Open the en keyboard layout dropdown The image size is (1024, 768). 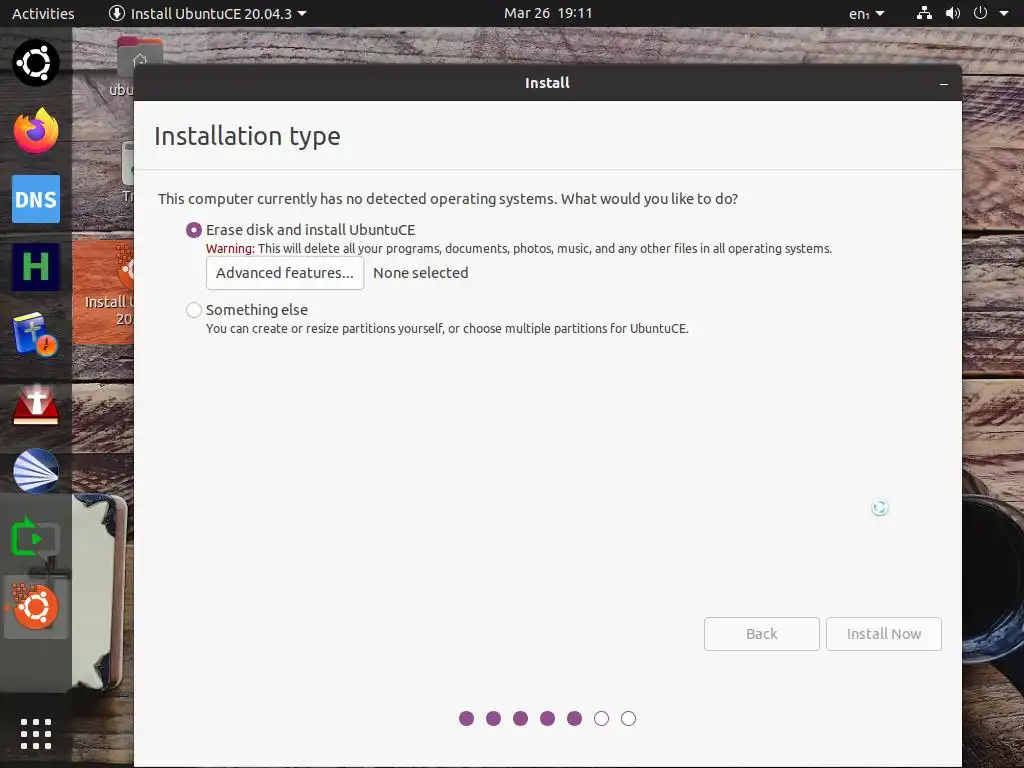point(867,13)
